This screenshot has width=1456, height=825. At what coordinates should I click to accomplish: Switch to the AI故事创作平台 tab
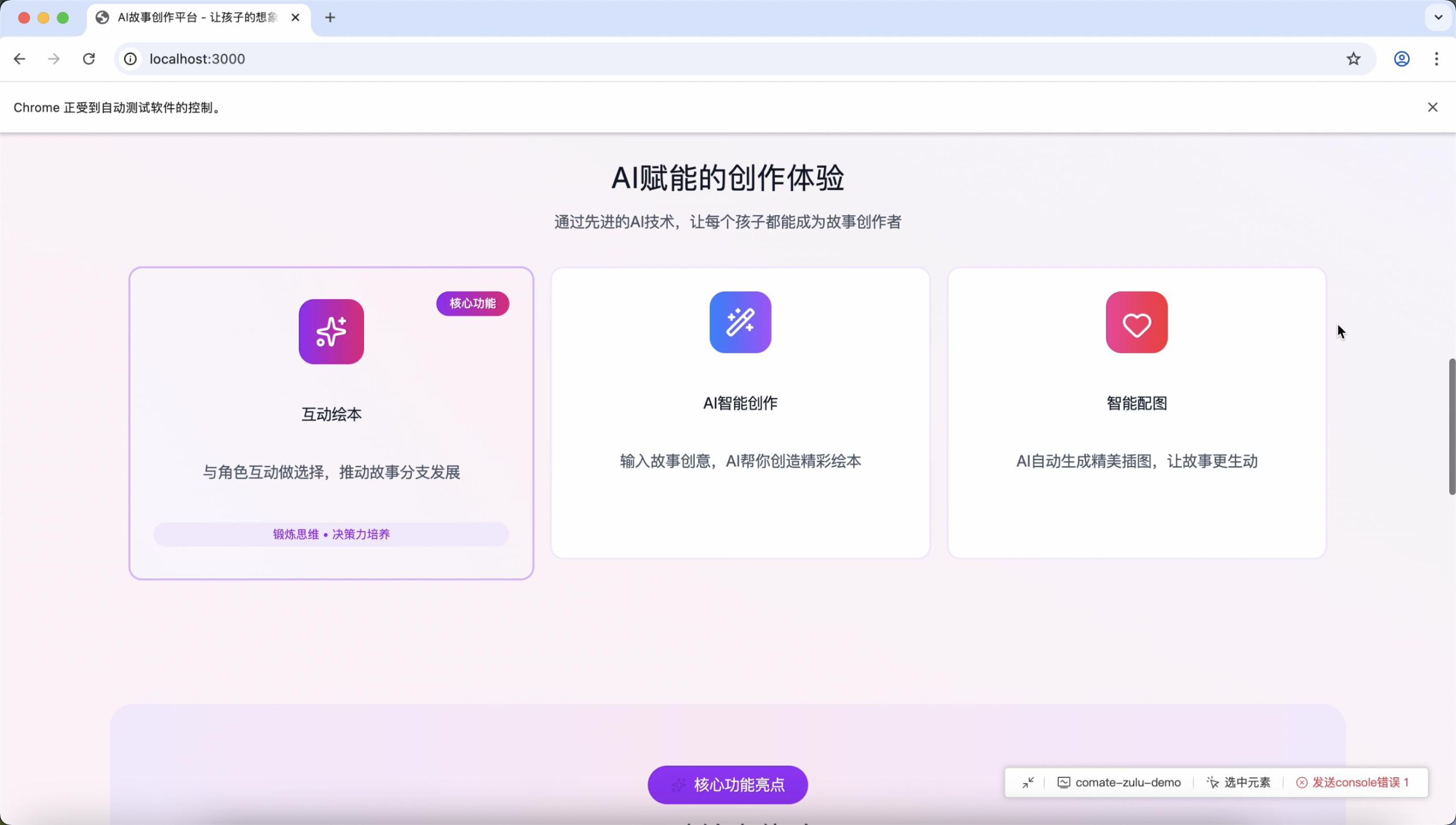pyautogui.click(x=188, y=18)
